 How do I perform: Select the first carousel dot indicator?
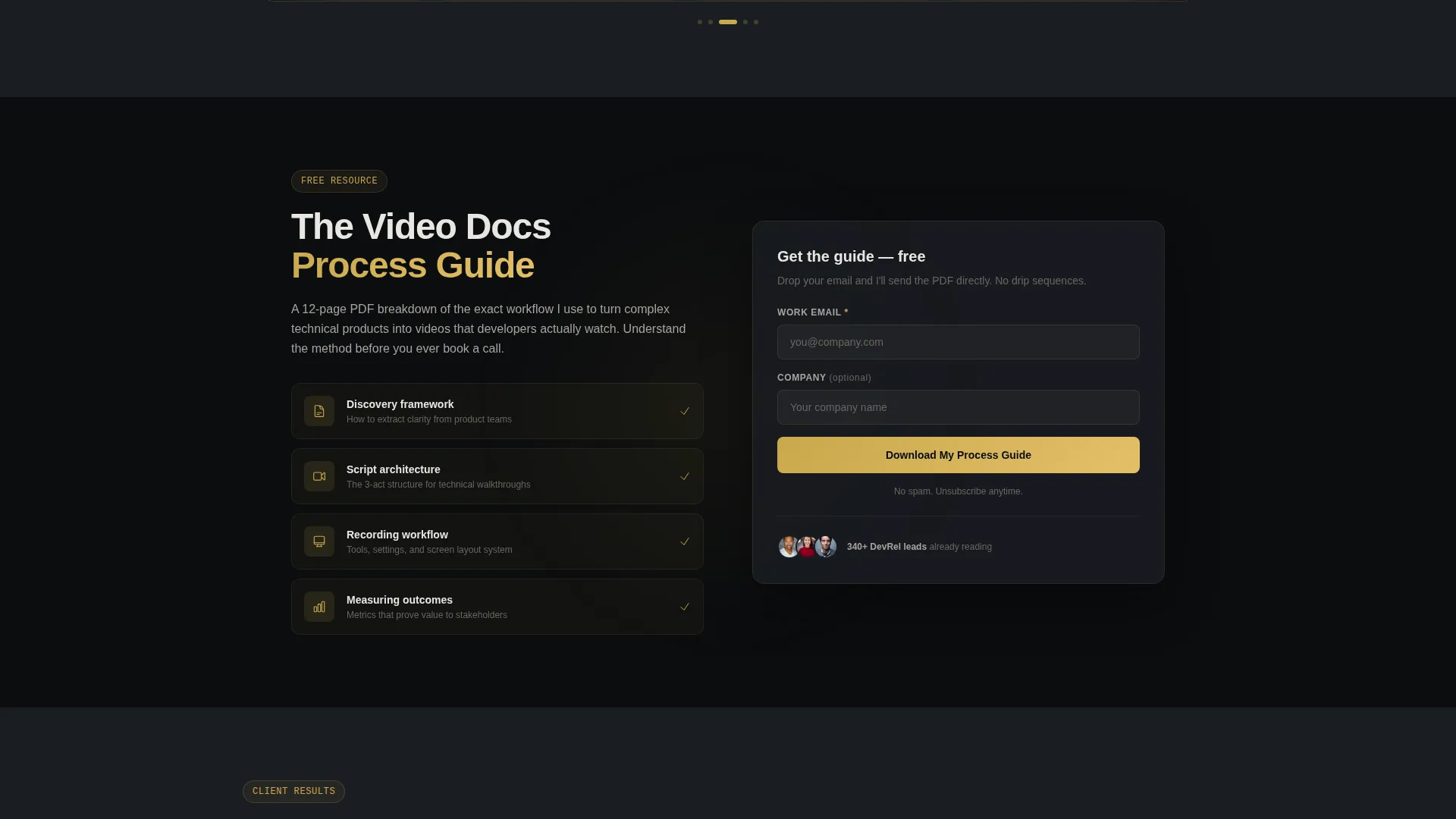coord(700,22)
